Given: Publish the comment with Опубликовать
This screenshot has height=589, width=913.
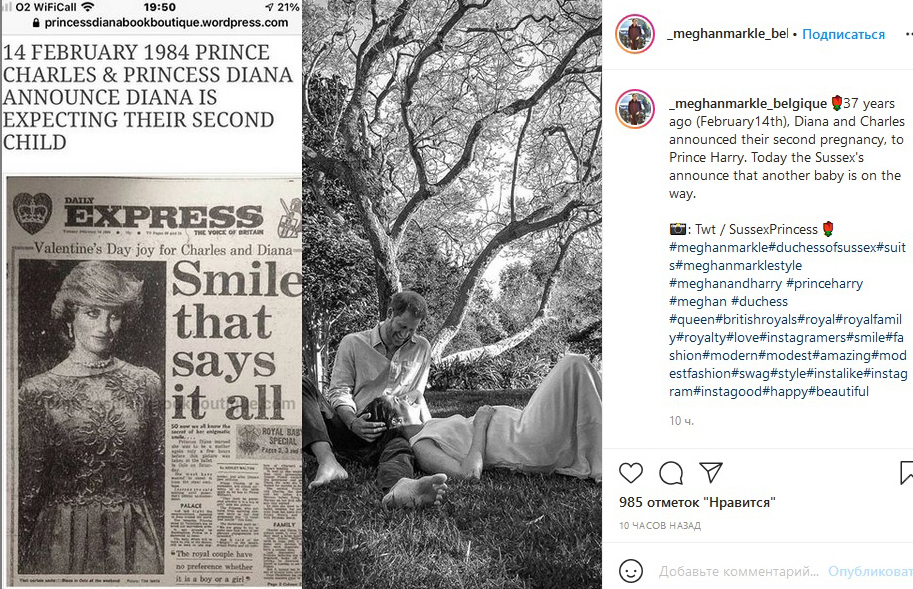Looking at the screenshot, I should pyautogui.click(x=870, y=572).
